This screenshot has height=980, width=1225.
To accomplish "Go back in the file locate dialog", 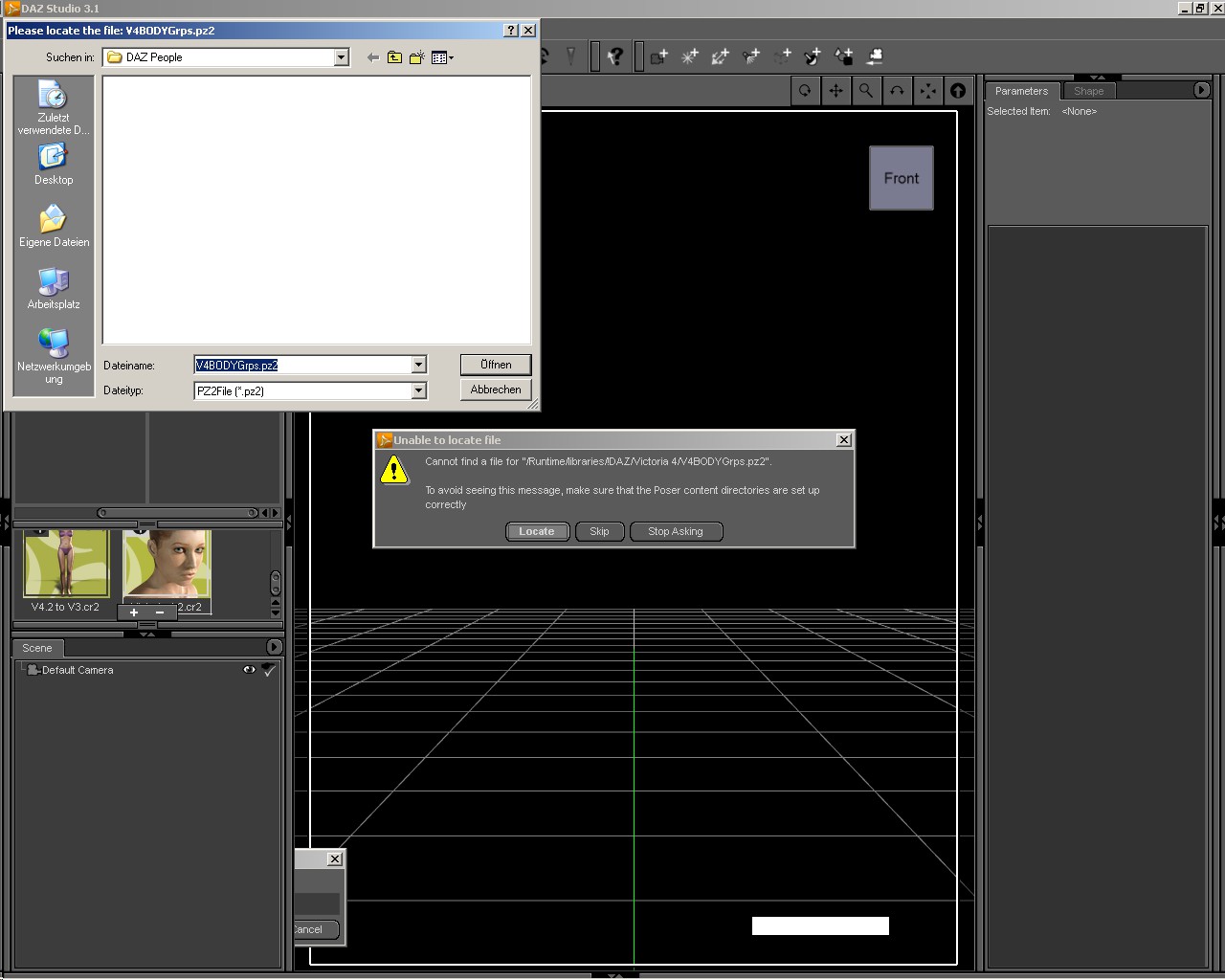I will point(373,57).
